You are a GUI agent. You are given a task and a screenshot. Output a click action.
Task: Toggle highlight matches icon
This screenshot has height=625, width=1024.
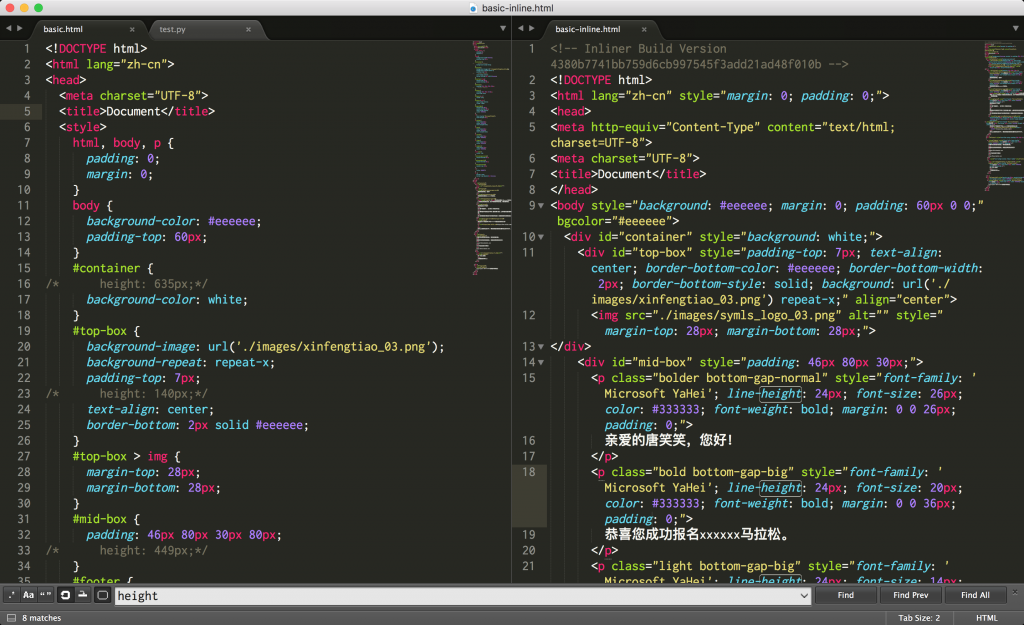(x=102, y=595)
